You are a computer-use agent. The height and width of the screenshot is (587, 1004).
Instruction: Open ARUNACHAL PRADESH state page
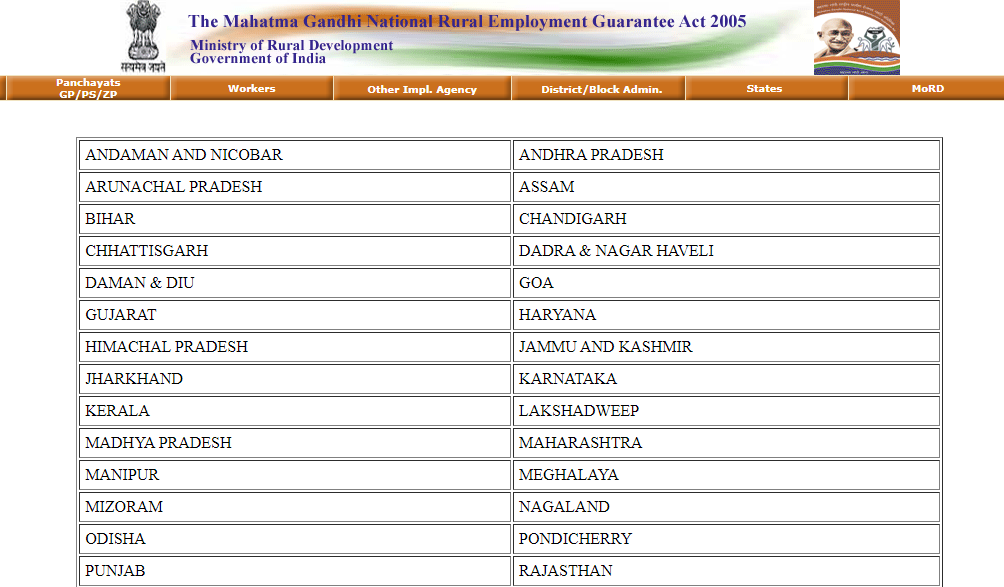174,187
